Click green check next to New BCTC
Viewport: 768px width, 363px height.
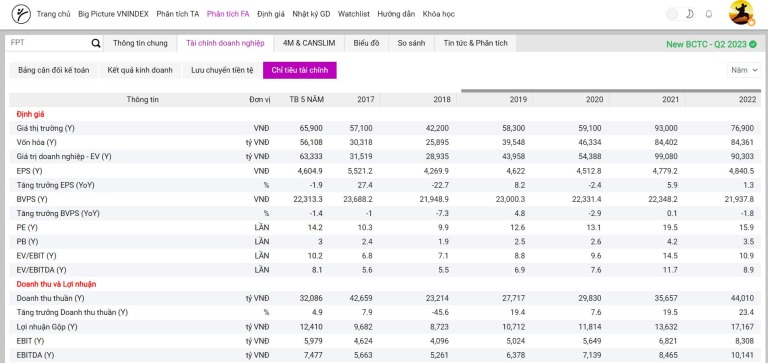point(753,44)
